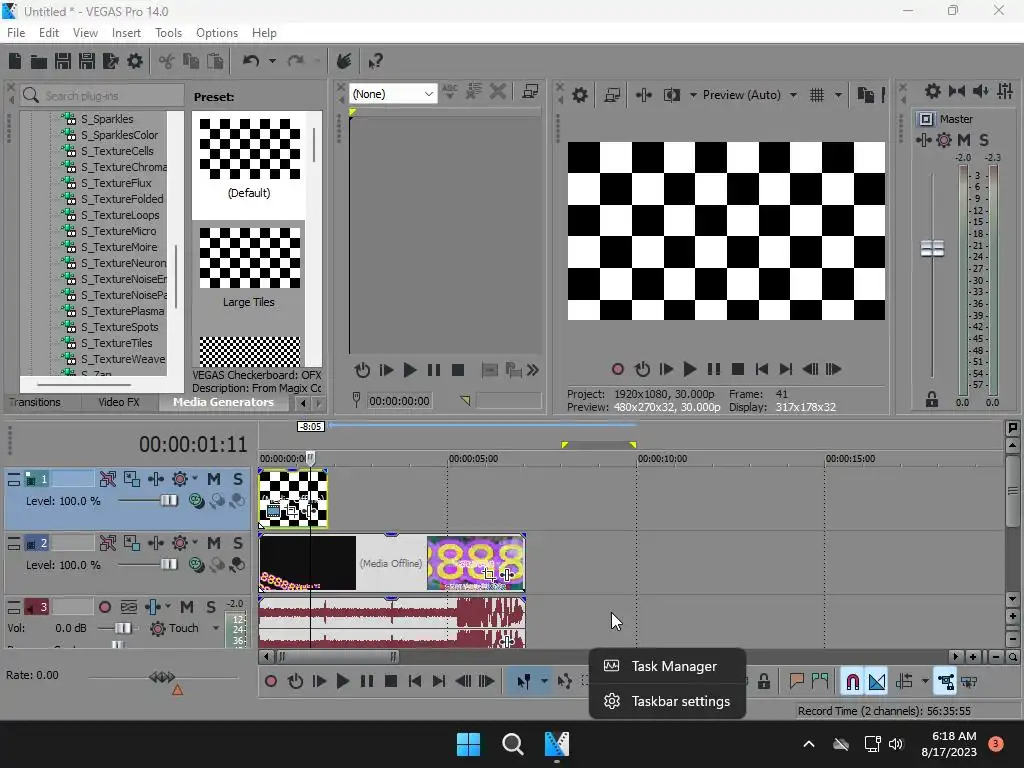1024x768 pixels.
Task: Arm audio track 3 for record
Action: [x=104, y=607]
